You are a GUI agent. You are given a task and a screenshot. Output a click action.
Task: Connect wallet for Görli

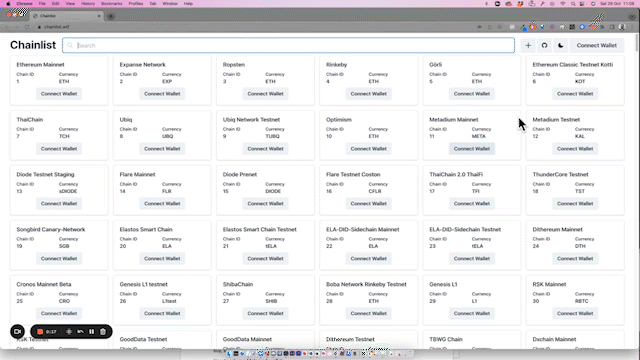472,94
